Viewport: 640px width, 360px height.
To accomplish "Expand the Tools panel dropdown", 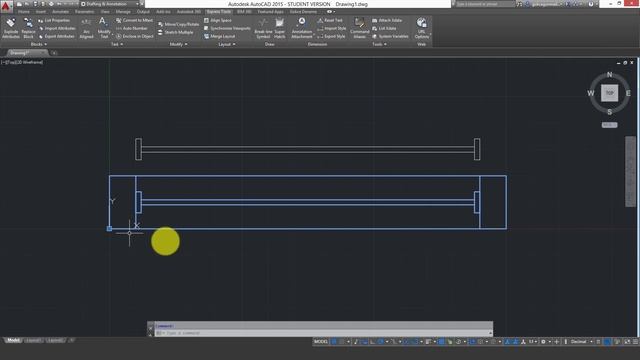I will [379, 44].
